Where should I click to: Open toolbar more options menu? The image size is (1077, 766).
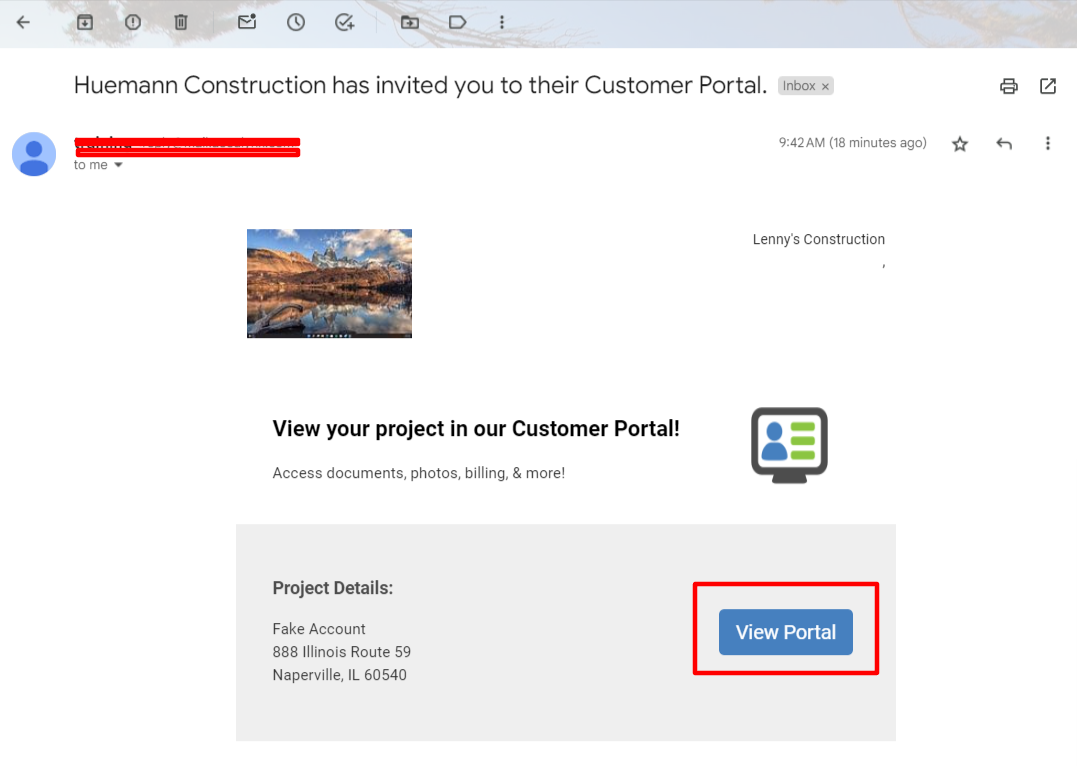pos(502,23)
